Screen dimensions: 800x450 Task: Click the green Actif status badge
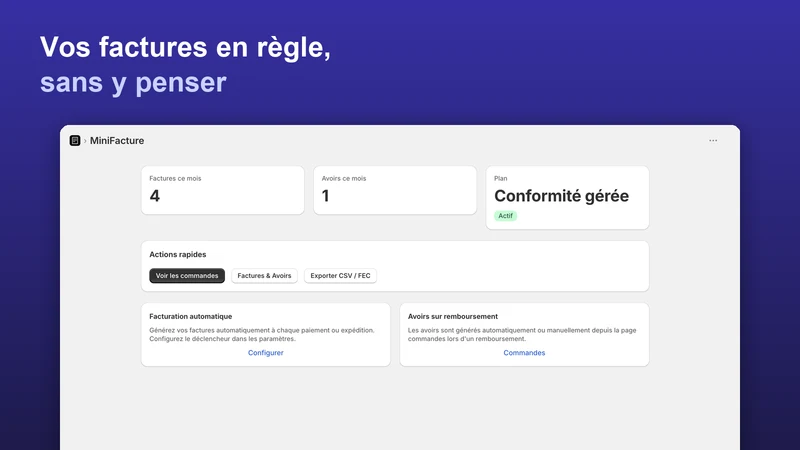pyautogui.click(x=505, y=216)
